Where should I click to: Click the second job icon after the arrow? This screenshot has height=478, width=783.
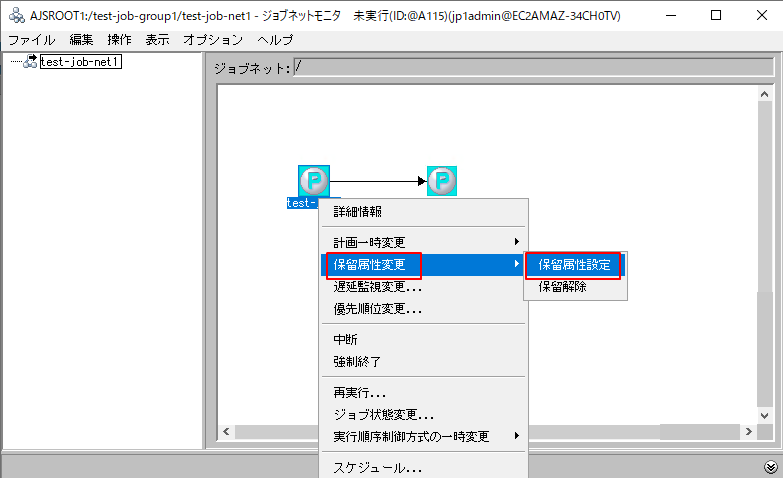click(x=442, y=181)
